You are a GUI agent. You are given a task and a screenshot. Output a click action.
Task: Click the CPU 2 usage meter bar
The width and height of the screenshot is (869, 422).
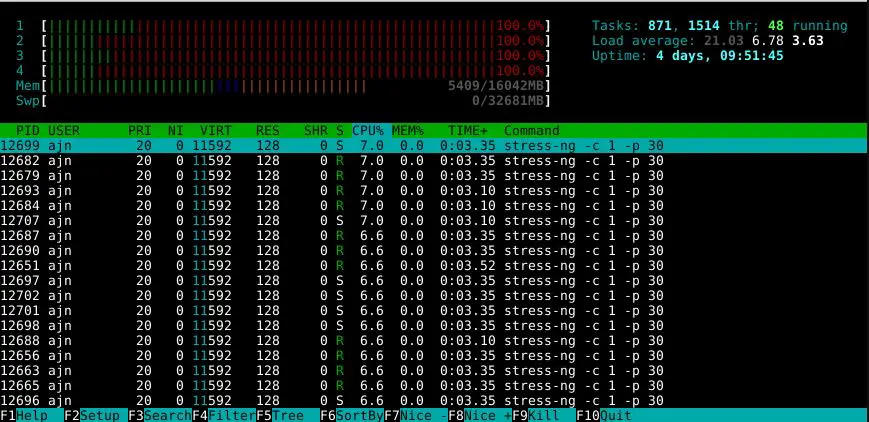296,40
